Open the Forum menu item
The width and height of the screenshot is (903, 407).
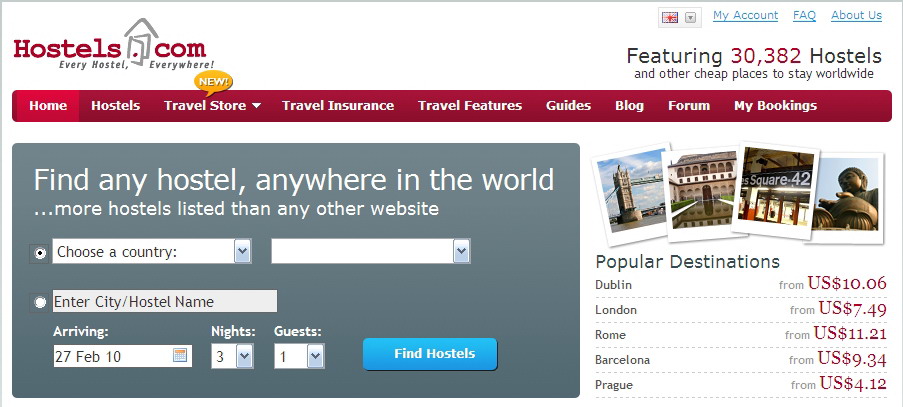pos(689,106)
